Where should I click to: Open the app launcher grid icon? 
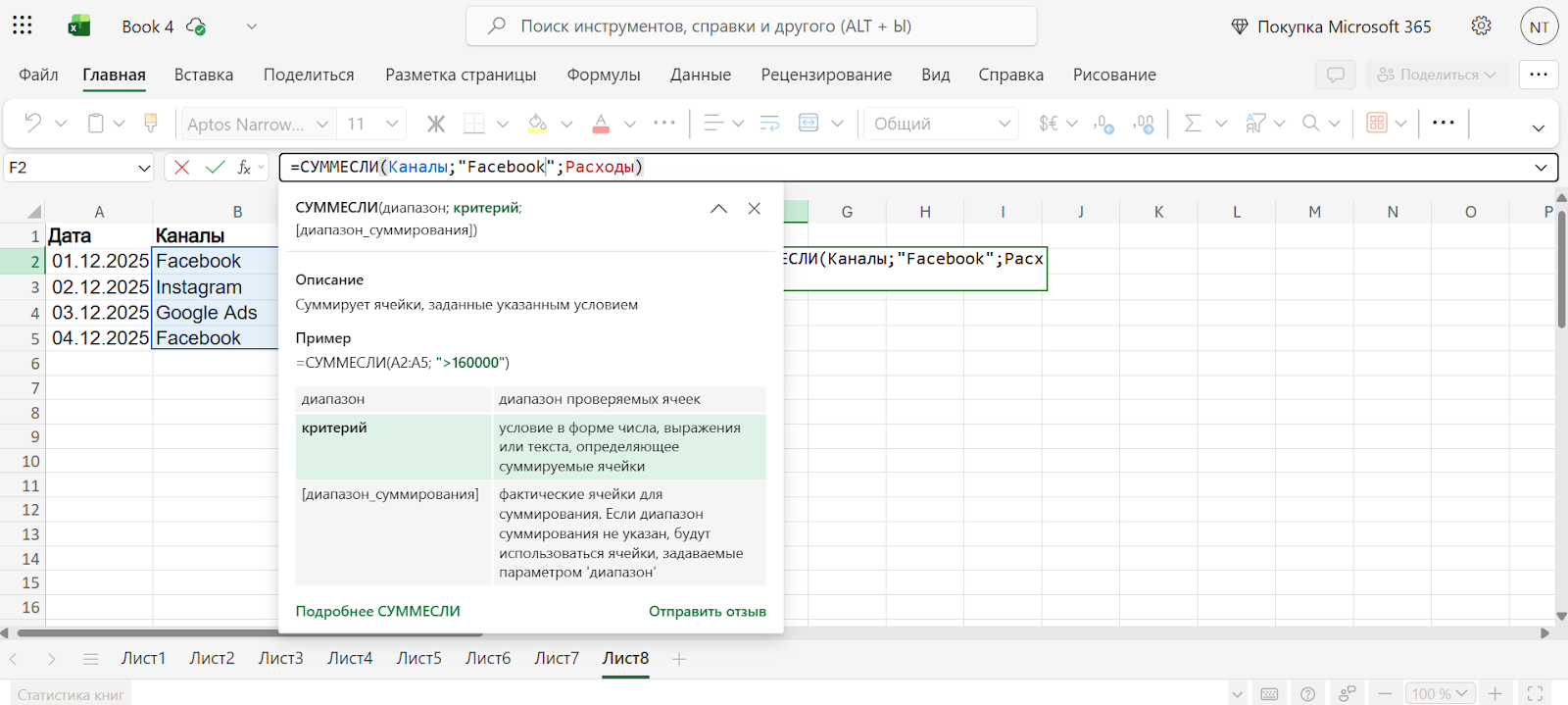[23, 25]
